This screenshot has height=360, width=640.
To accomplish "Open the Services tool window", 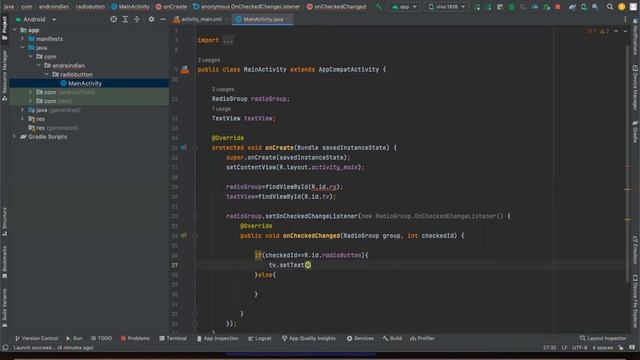I will tap(360, 338).
